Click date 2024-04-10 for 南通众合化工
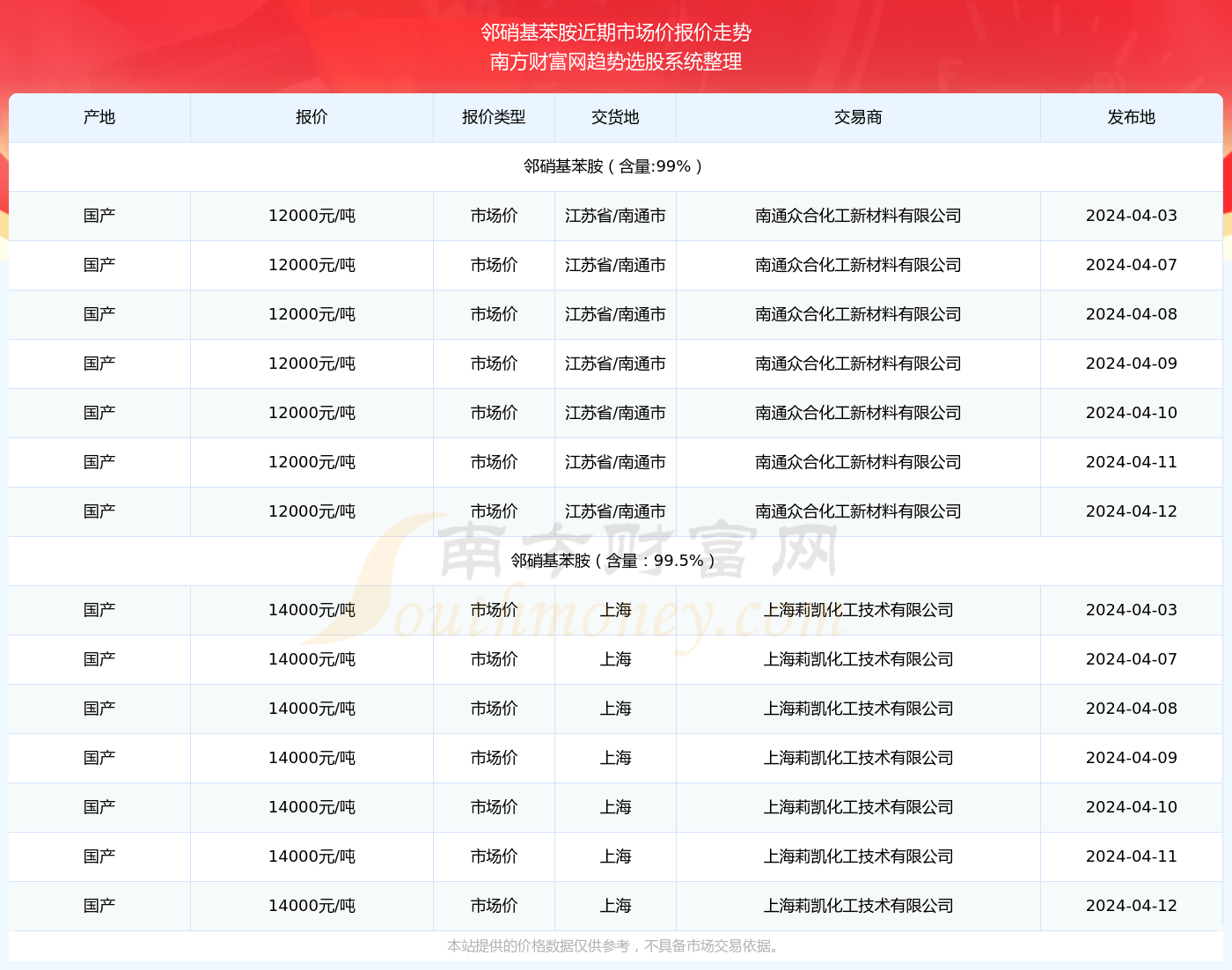Screen dimensions: 1232x970 coord(1132,413)
